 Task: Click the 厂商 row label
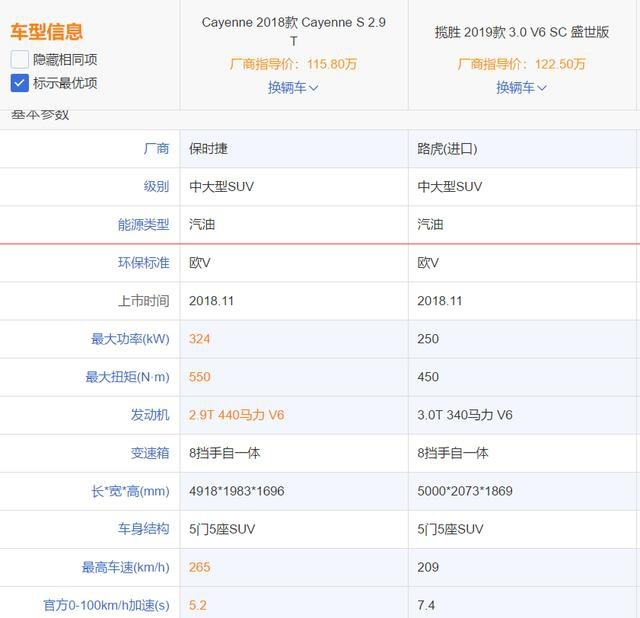pyautogui.click(x=156, y=149)
